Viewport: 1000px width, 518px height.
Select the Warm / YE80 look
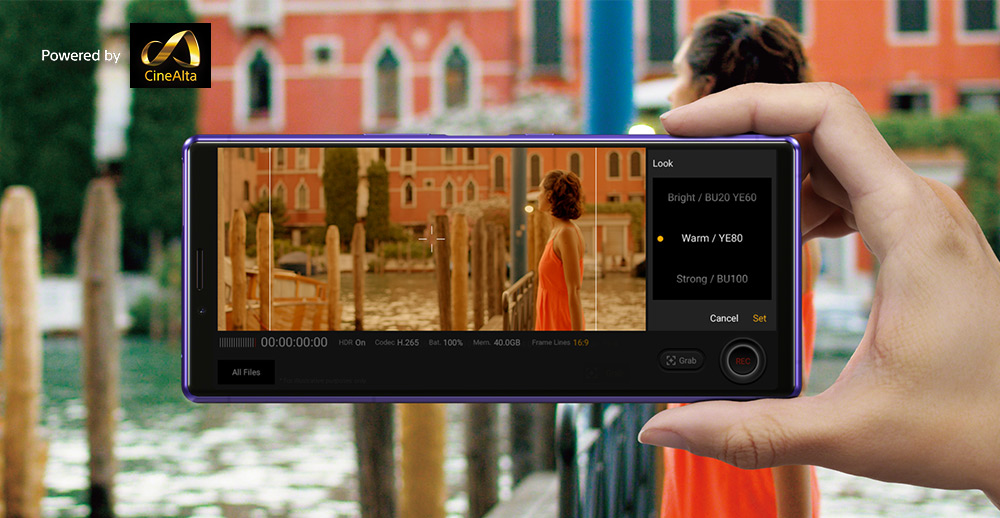(711, 238)
